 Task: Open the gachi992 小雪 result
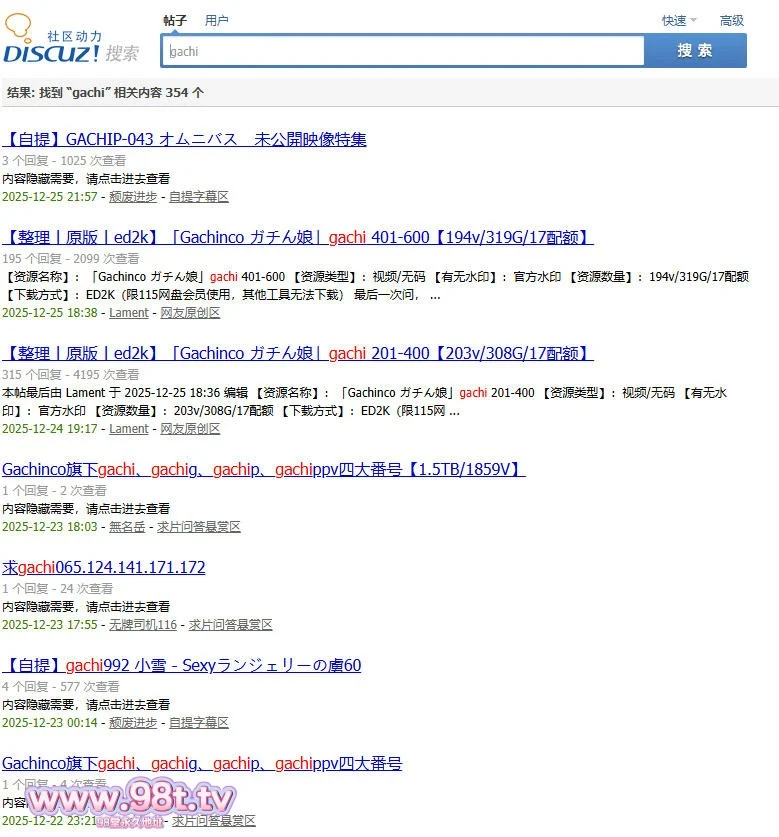click(x=181, y=665)
